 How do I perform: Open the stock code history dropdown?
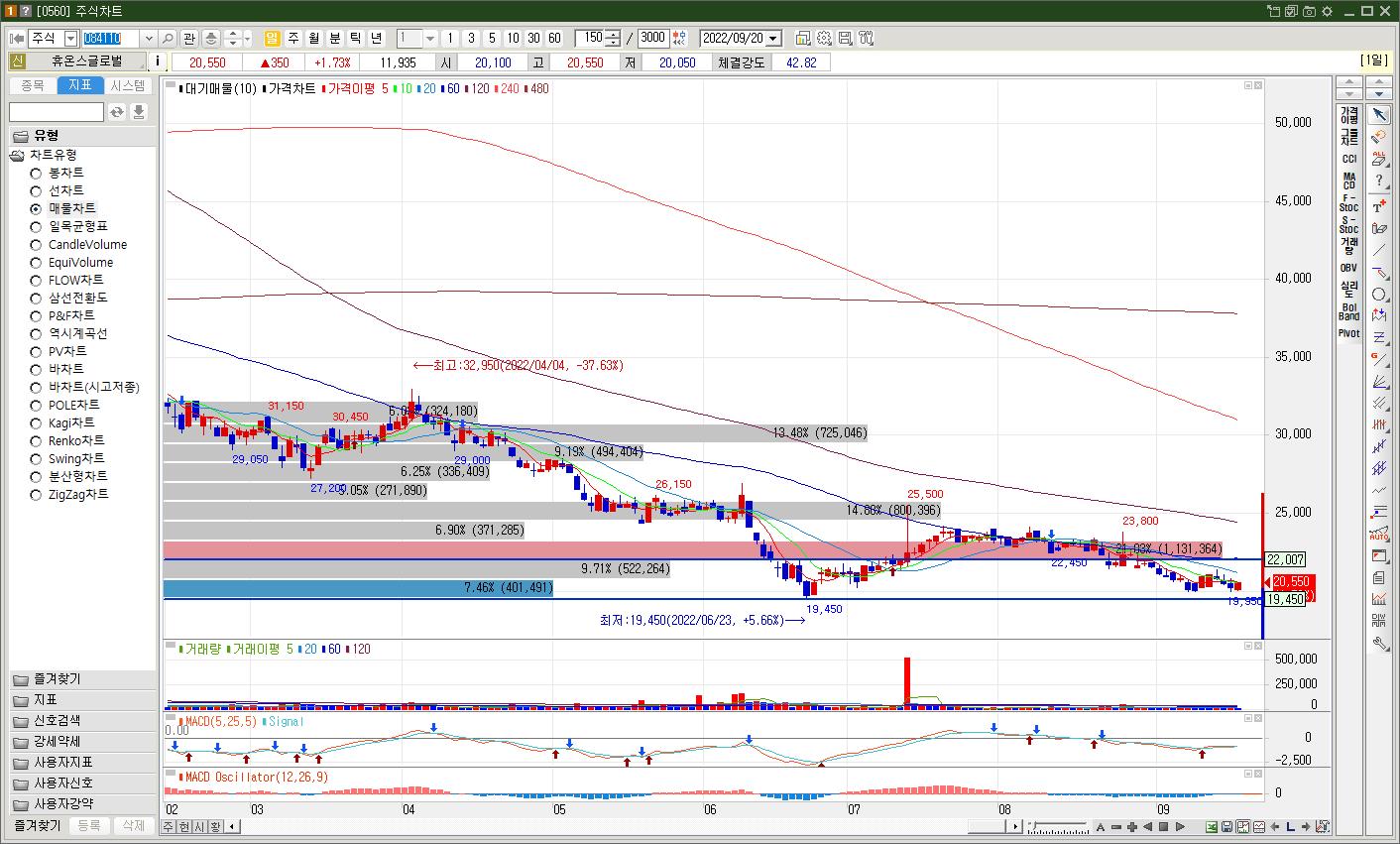point(149,39)
